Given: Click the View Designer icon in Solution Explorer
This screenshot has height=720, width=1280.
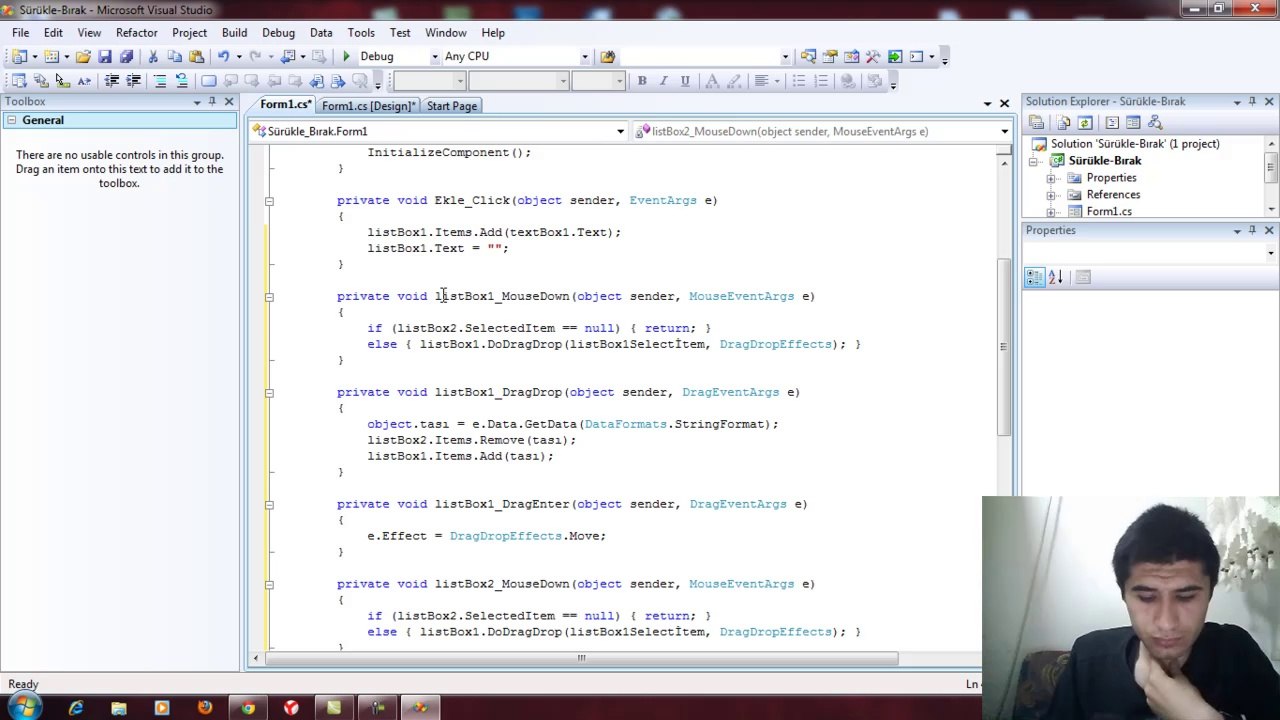Looking at the screenshot, I should pyautogui.click(x=1133, y=123).
